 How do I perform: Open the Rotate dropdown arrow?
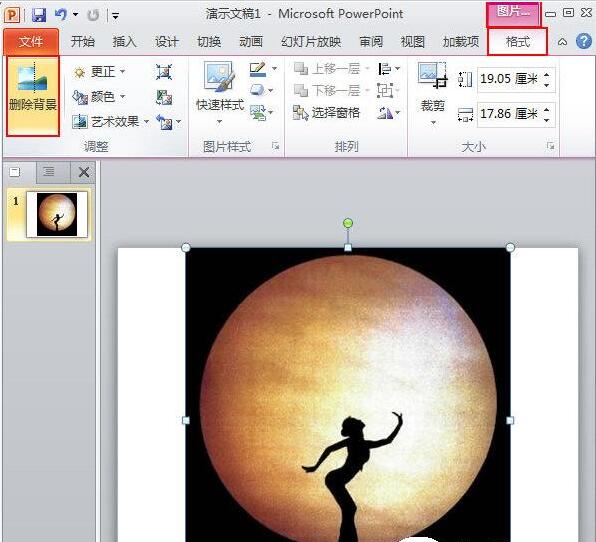point(398,113)
